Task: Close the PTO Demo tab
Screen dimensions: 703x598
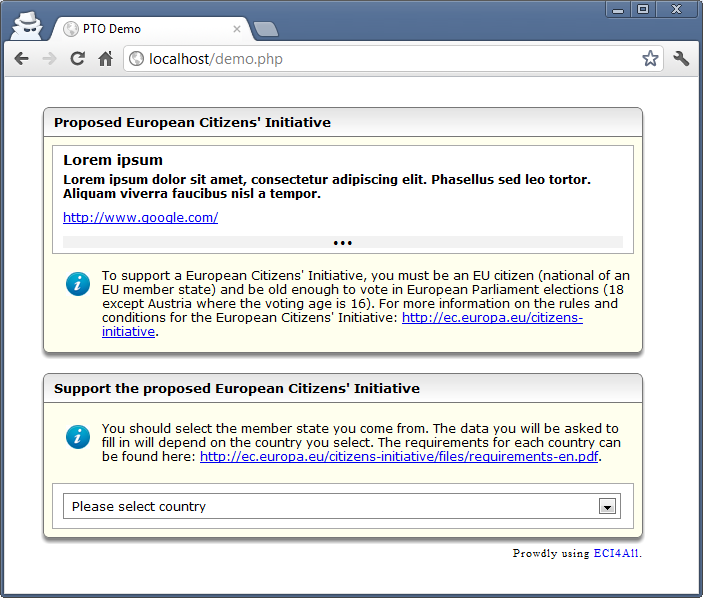Action: (237, 29)
